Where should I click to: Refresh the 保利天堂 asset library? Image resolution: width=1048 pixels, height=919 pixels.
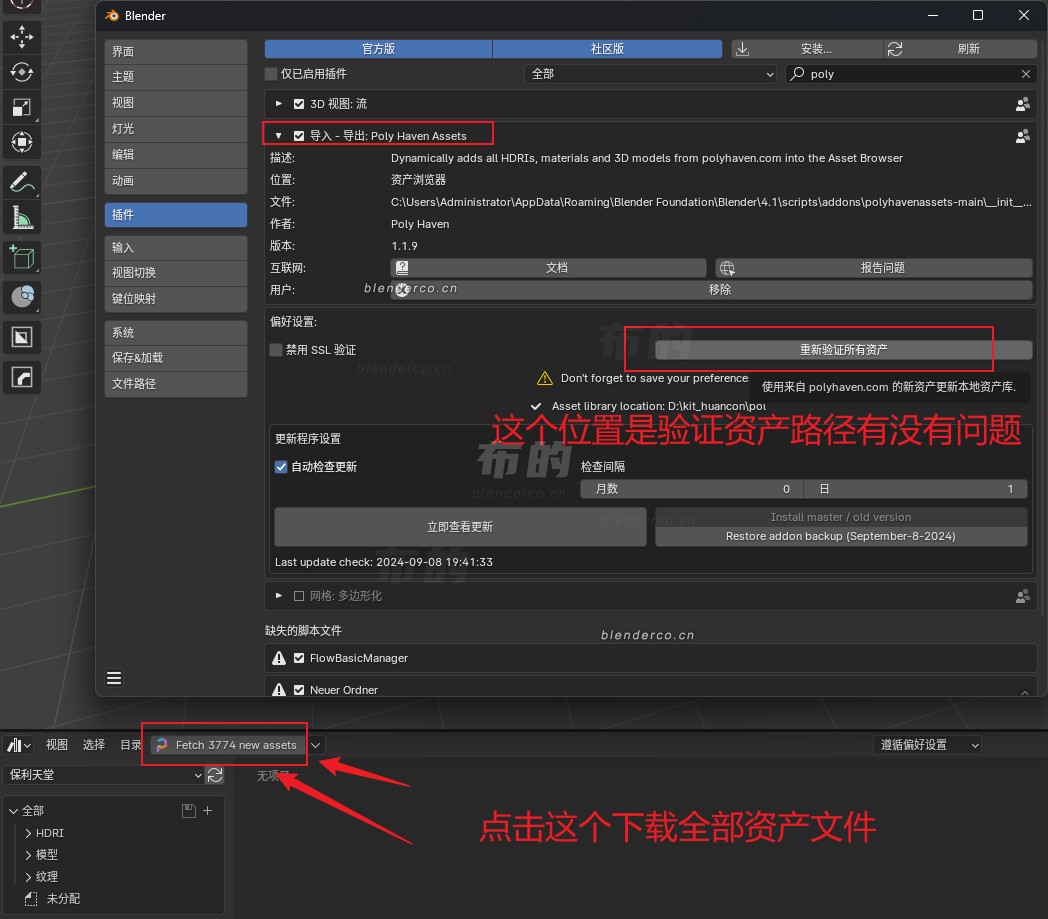[x=215, y=775]
